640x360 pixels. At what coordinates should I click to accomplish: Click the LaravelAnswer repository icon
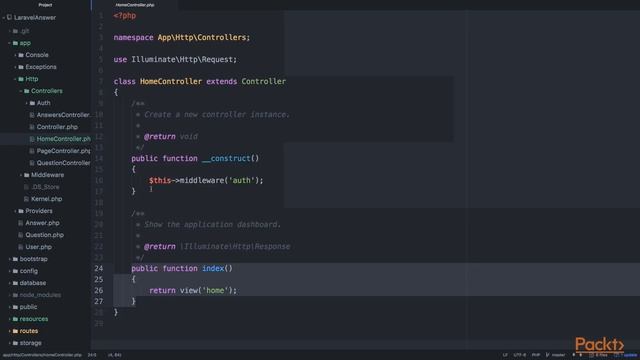point(9,18)
